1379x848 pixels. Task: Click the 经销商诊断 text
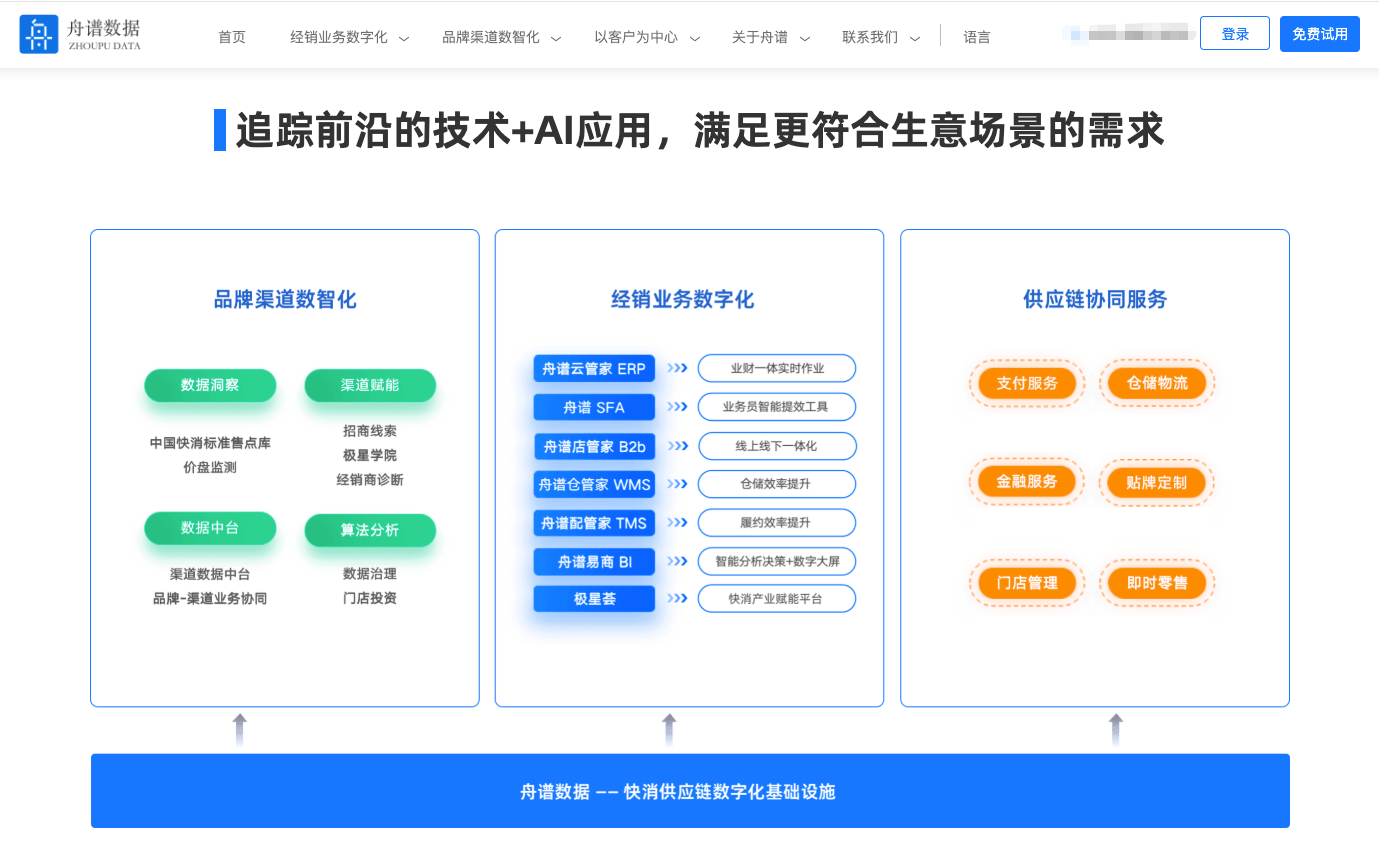pos(370,480)
